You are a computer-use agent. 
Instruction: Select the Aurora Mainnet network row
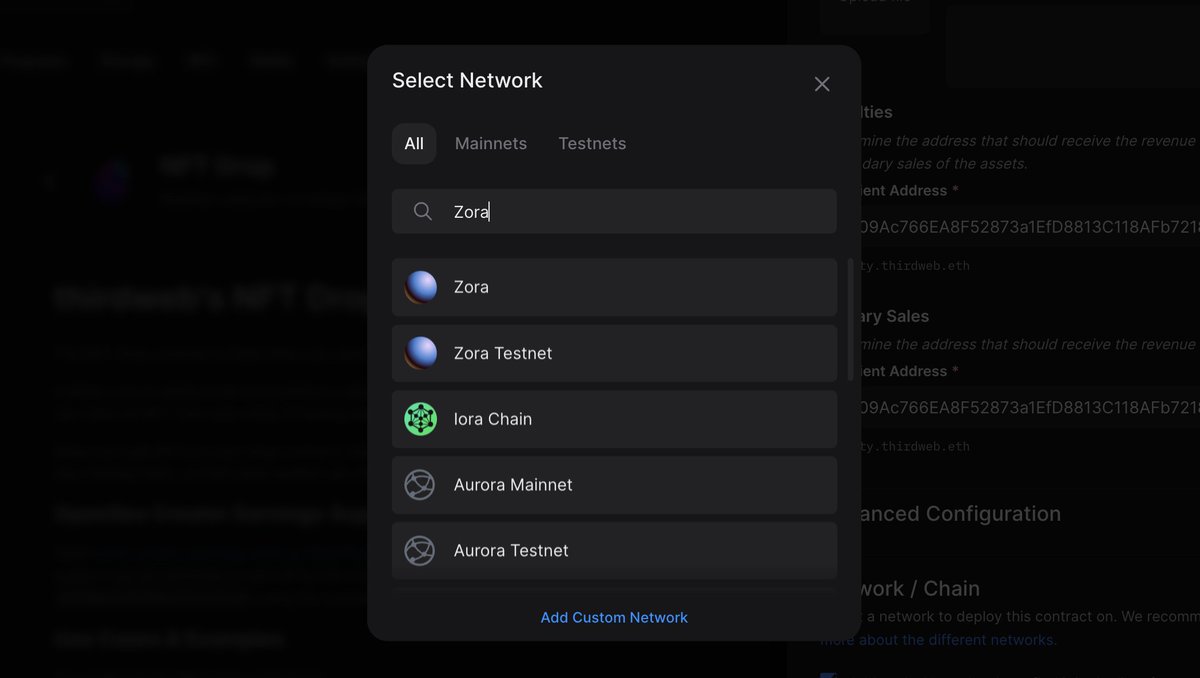click(x=614, y=485)
